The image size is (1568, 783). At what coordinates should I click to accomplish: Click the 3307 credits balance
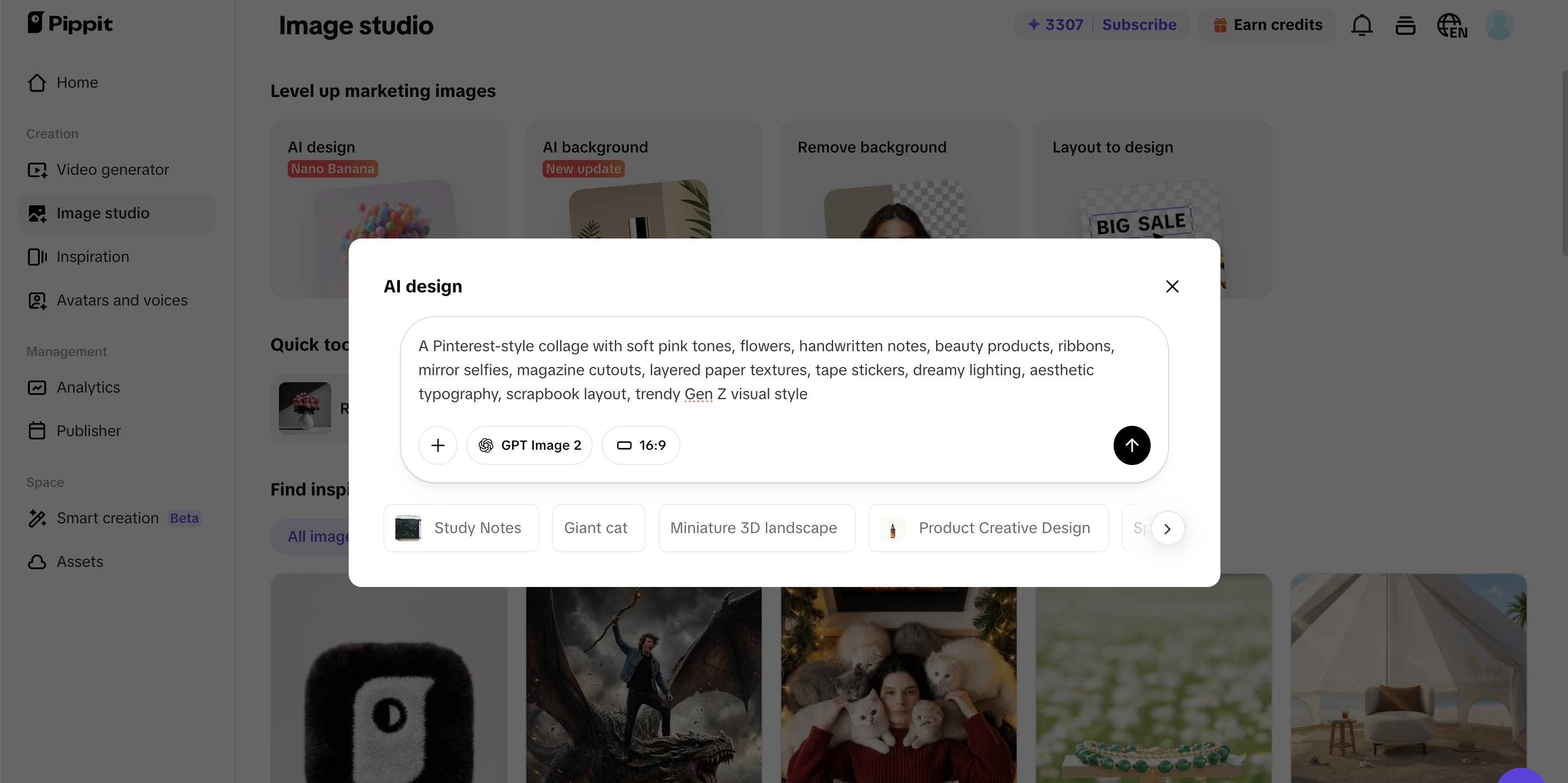click(x=1064, y=25)
